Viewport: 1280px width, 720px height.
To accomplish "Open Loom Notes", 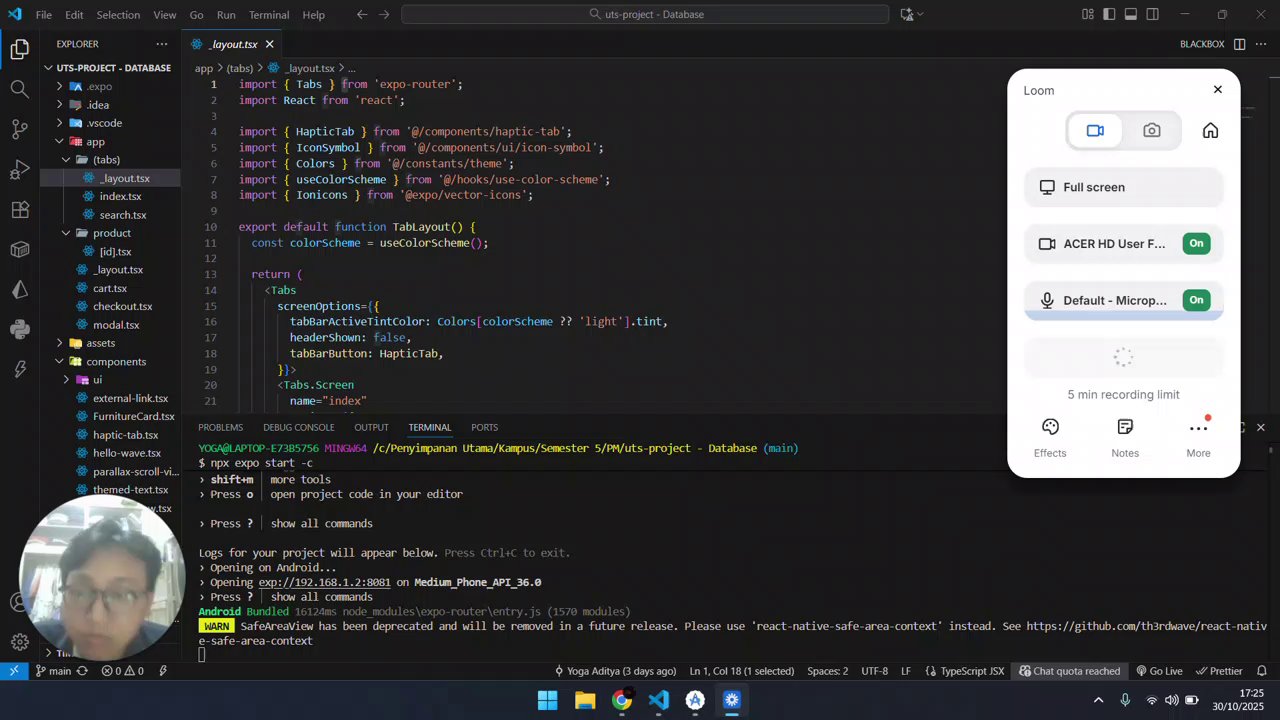I will coord(1125,438).
